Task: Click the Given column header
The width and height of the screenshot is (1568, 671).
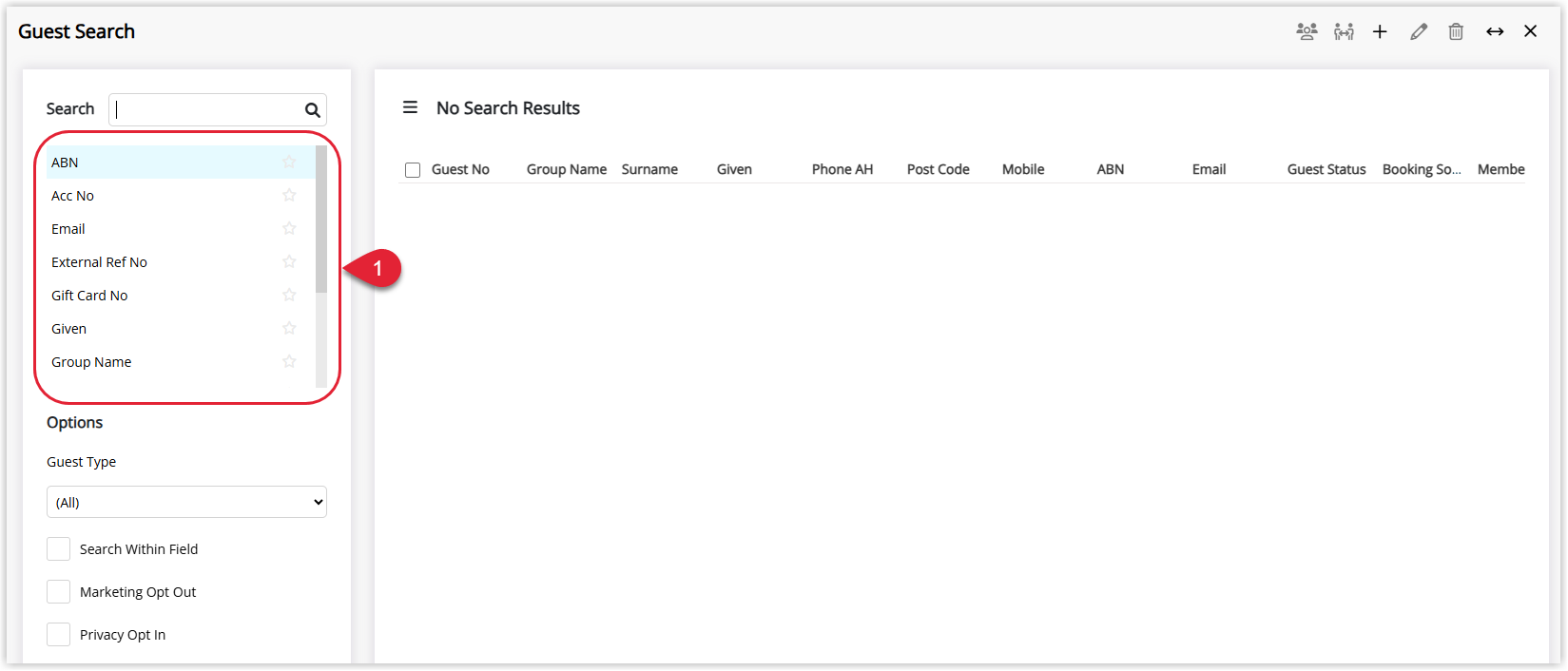Action: point(734,169)
